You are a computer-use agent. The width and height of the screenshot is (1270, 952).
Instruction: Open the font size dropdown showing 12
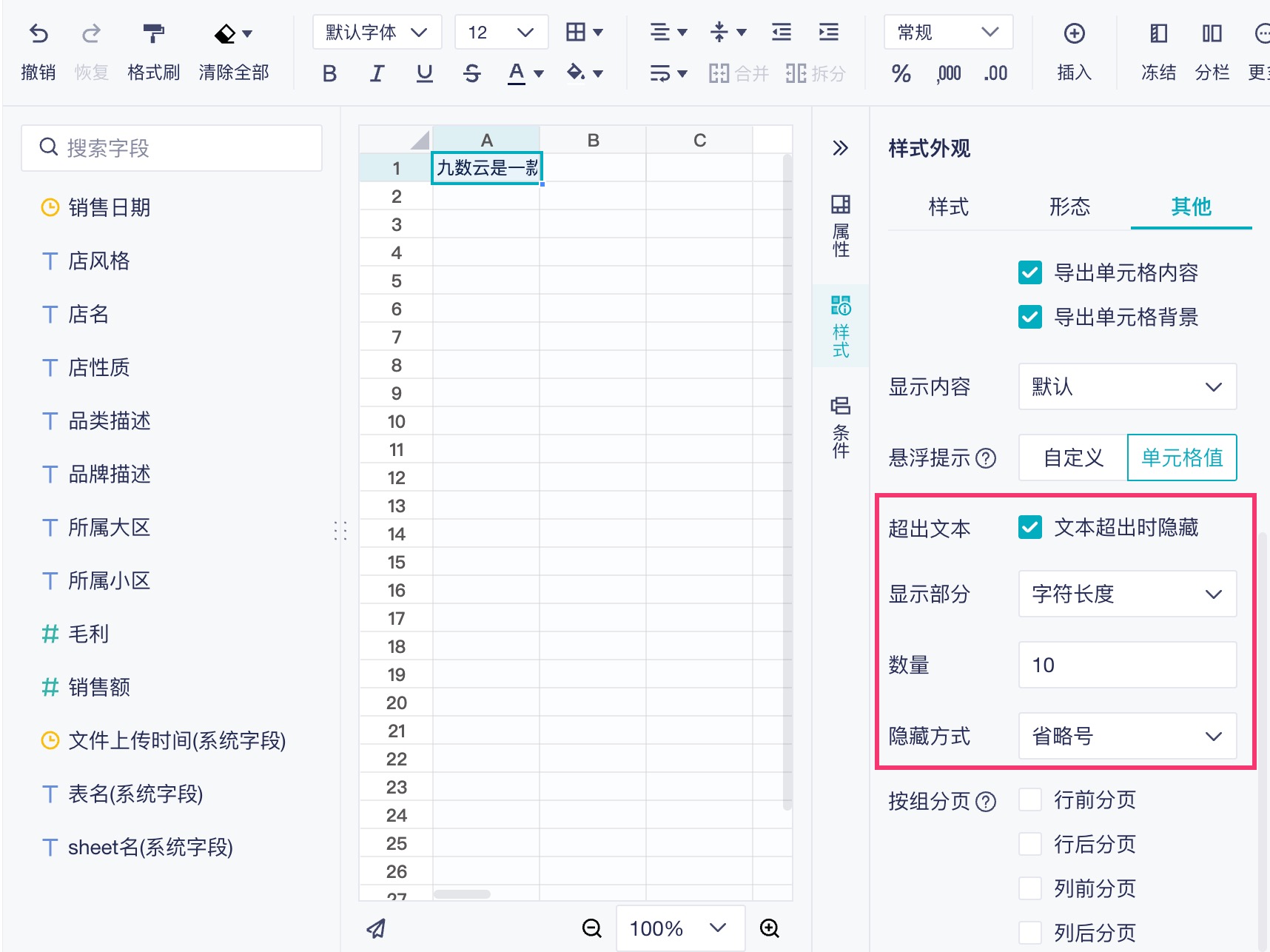[x=501, y=32]
